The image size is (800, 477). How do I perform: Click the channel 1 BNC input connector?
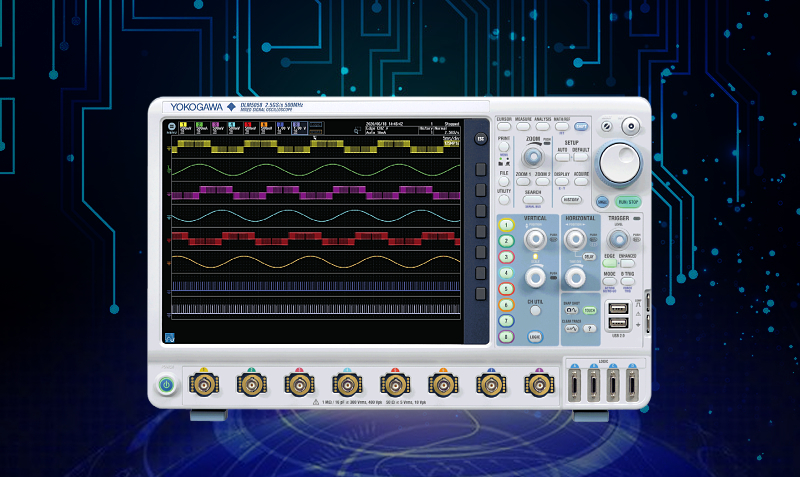(x=204, y=384)
